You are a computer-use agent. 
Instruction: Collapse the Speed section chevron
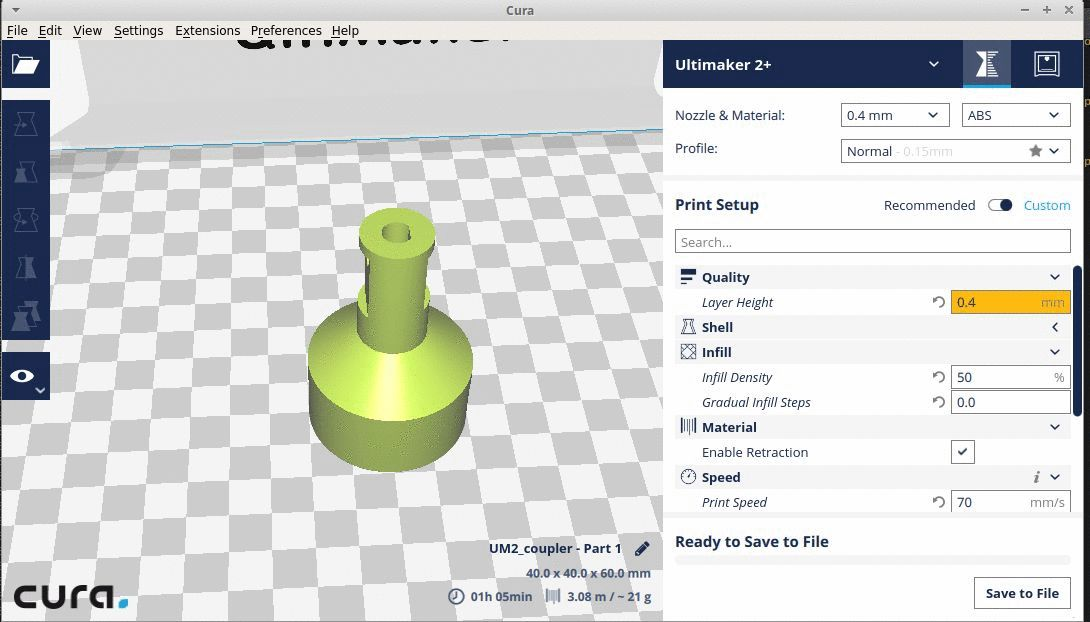(x=1055, y=477)
